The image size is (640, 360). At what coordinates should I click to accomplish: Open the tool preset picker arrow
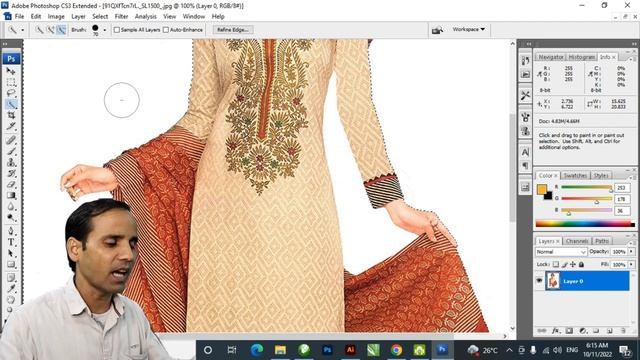22,30
